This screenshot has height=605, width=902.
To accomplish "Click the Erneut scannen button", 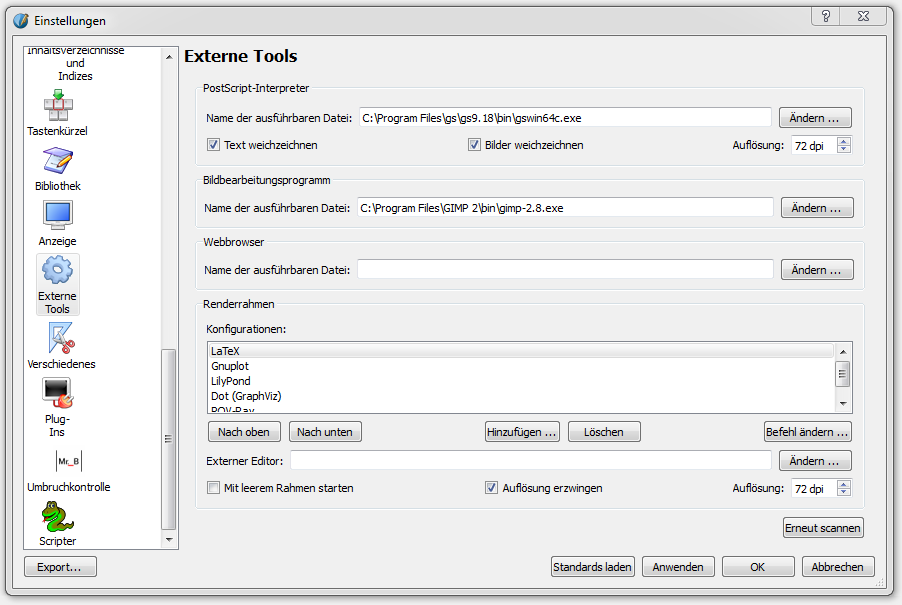I will tap(822, 527).
